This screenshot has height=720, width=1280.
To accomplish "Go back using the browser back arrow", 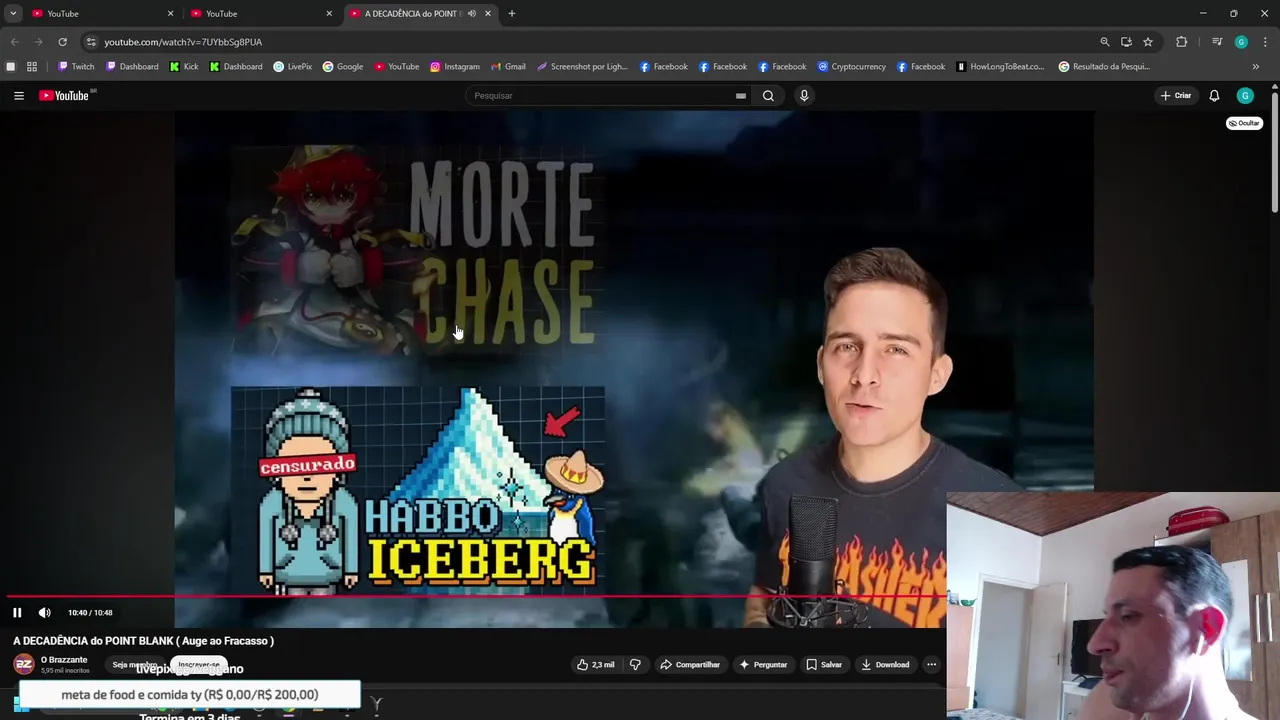I will [x=14, y=42].
